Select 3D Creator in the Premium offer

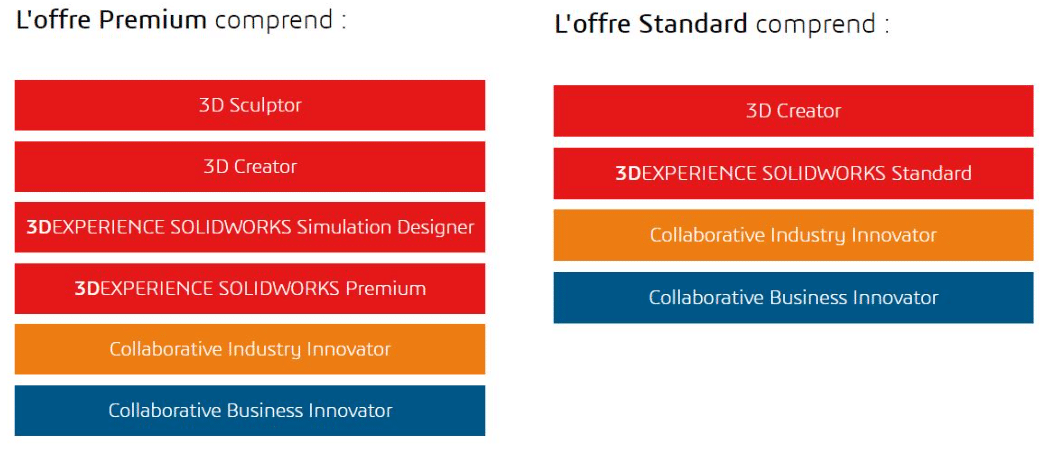pos(250,166)
